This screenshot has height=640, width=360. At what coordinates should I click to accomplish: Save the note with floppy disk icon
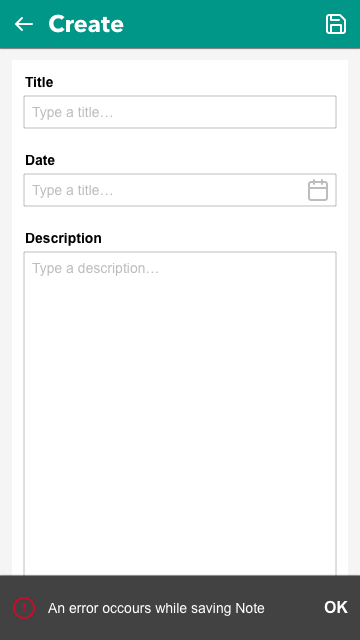pos(336,24)
